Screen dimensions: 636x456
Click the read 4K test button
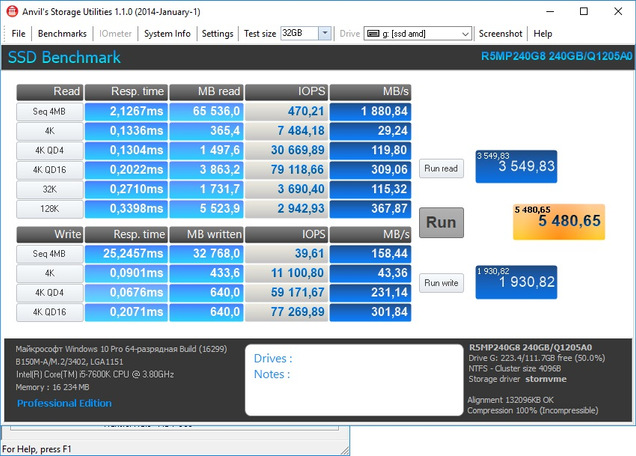coord(49,131)
